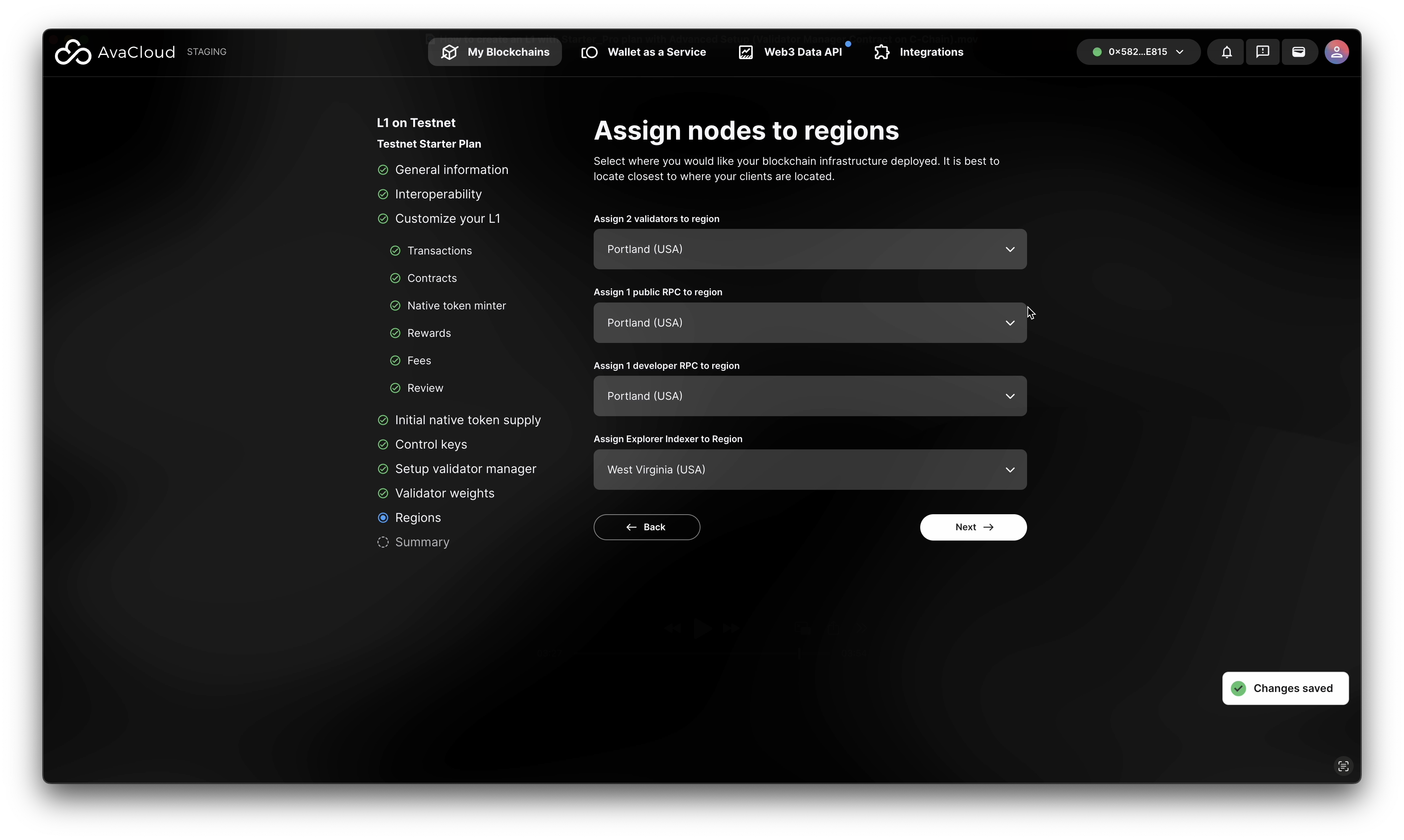This screenshot has width=1404, height=840.
Task: Click the Web3 Data API chart icon
Action: pos(745,52)
